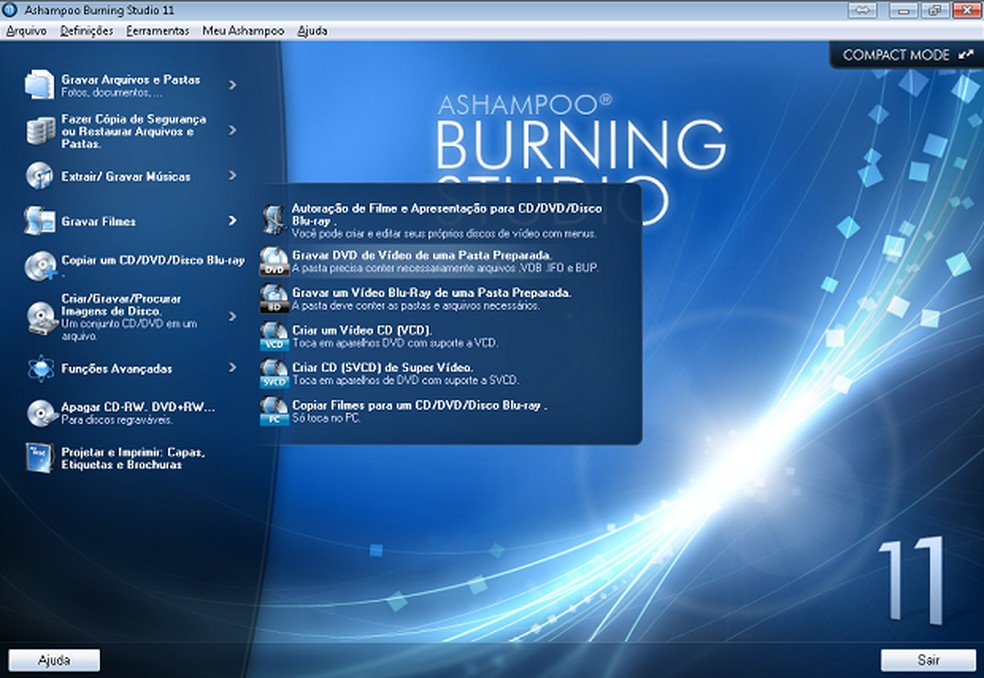Click the Projetar e Imprimir capas icon

pos(40,458)
